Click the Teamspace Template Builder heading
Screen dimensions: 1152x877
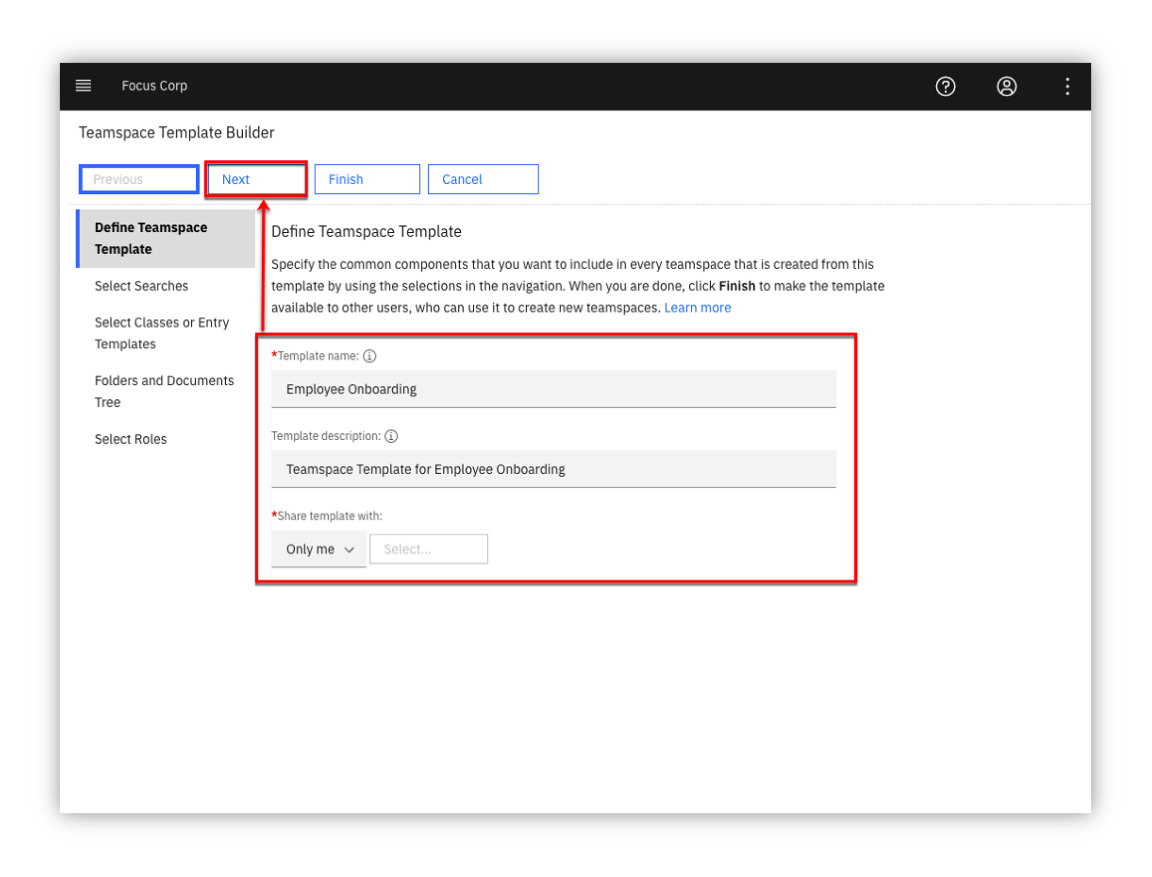(x=176, y=133)
